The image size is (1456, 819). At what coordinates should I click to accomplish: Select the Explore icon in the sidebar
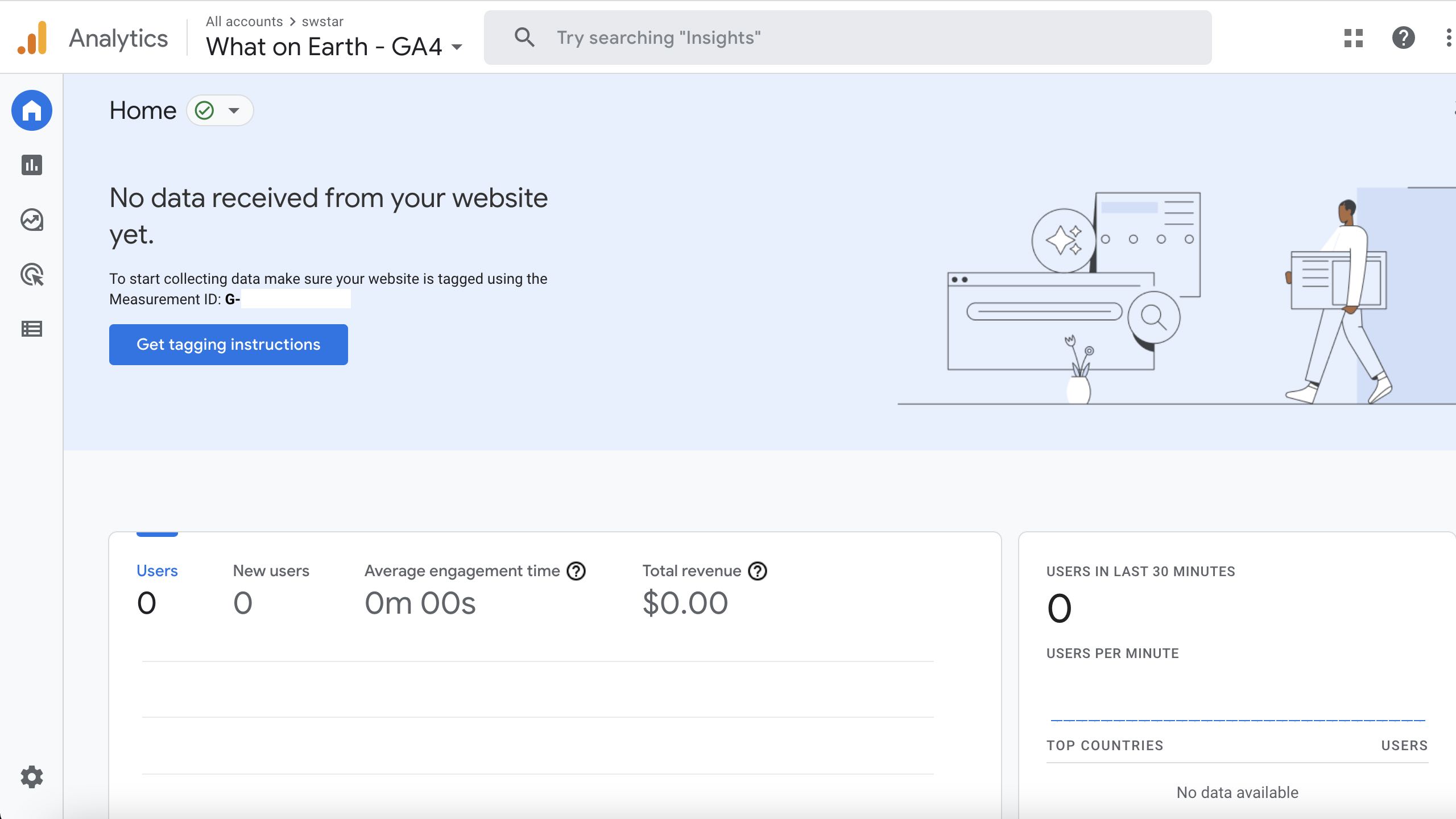[32, 220]
